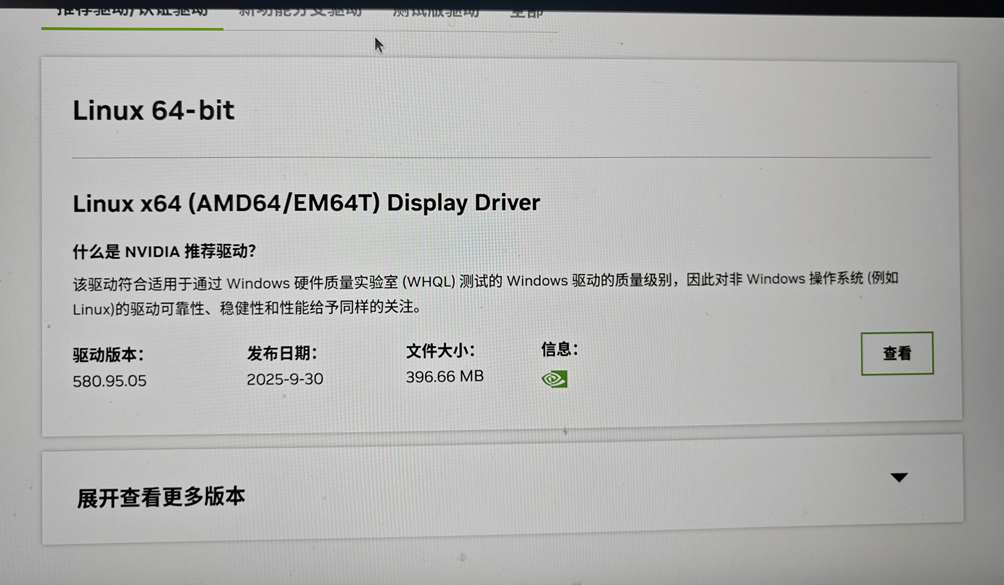Screen dimensions: 1004x585
Task: Click the green NVIDIA logo under 信息
Action: click(555, 379)
